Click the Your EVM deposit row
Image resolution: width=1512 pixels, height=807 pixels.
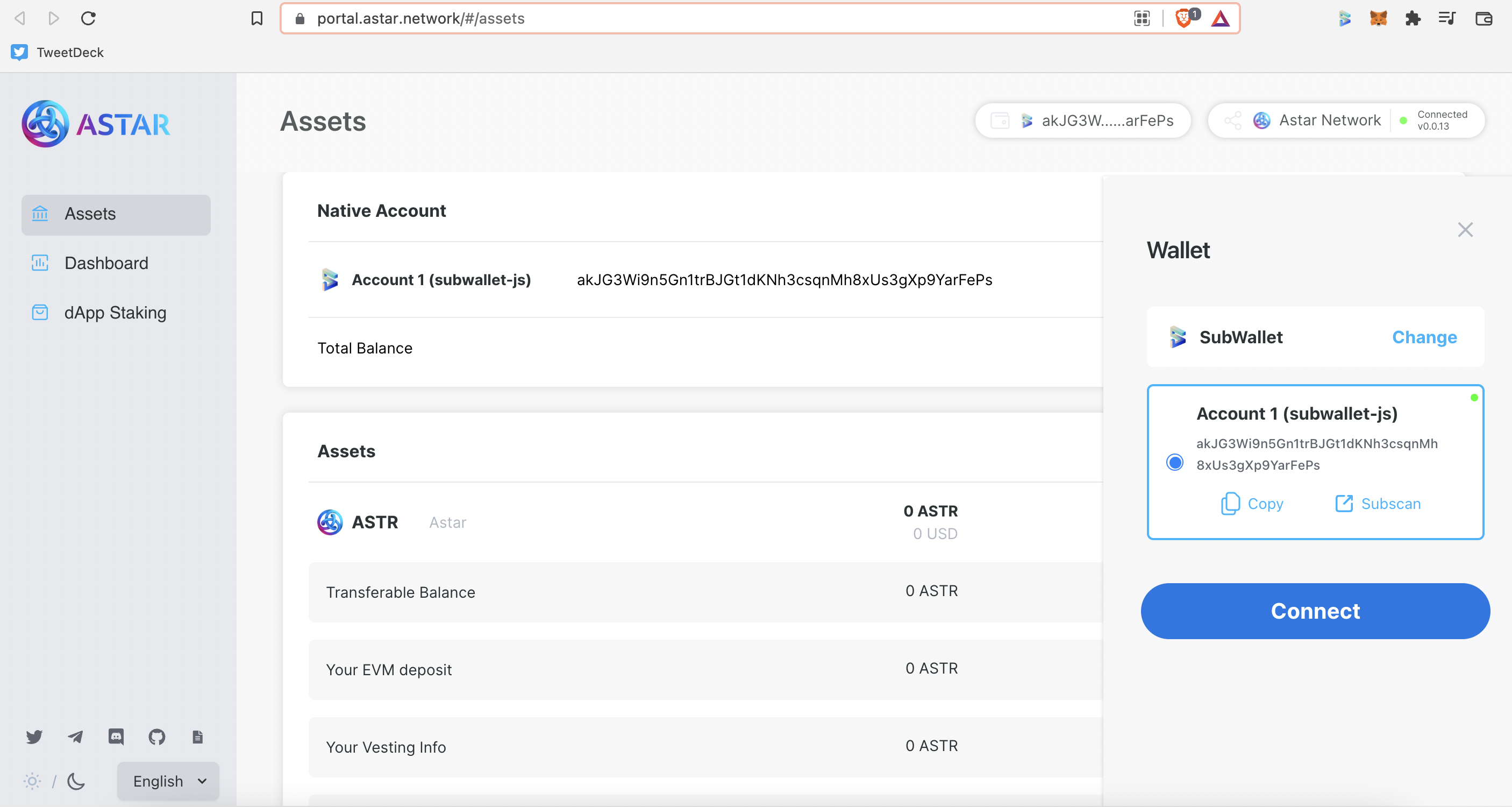click(x=705, y=670)
